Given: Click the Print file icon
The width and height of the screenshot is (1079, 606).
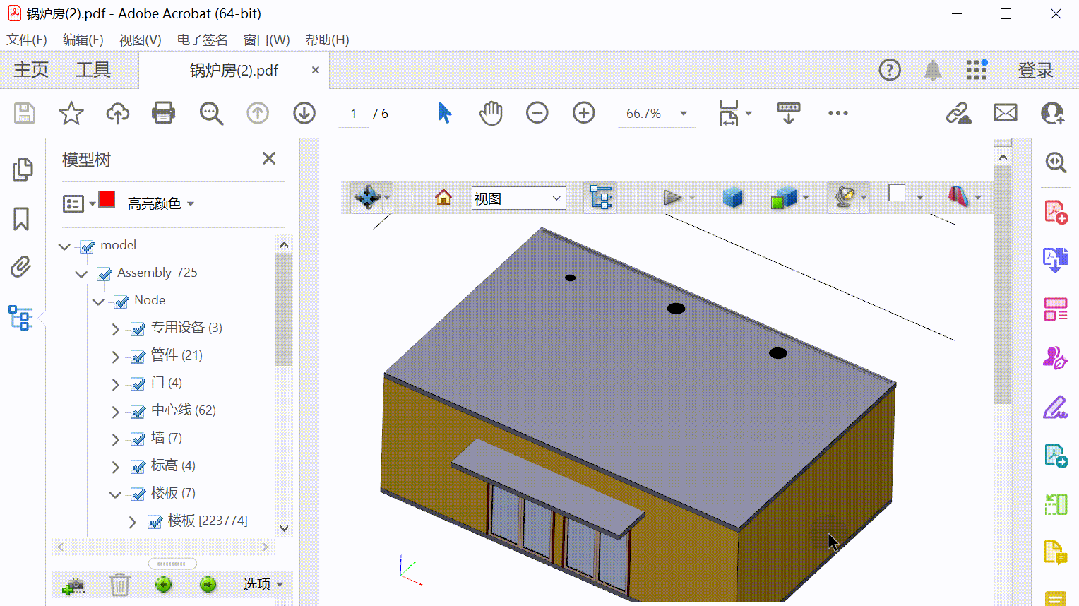Looking at the screenshot, I should pyautogui.click(x=164, y=113).
